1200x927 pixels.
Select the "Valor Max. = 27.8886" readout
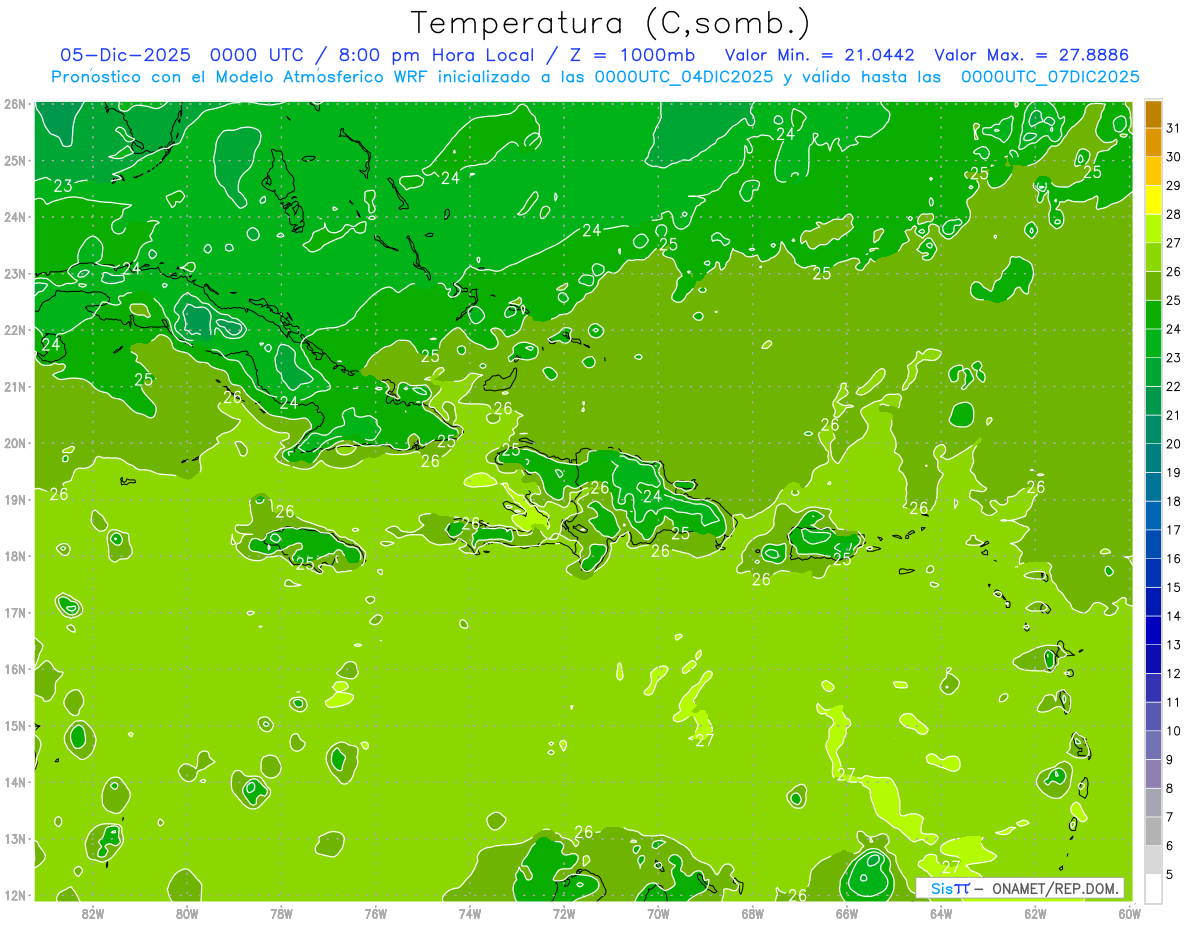1031,55
